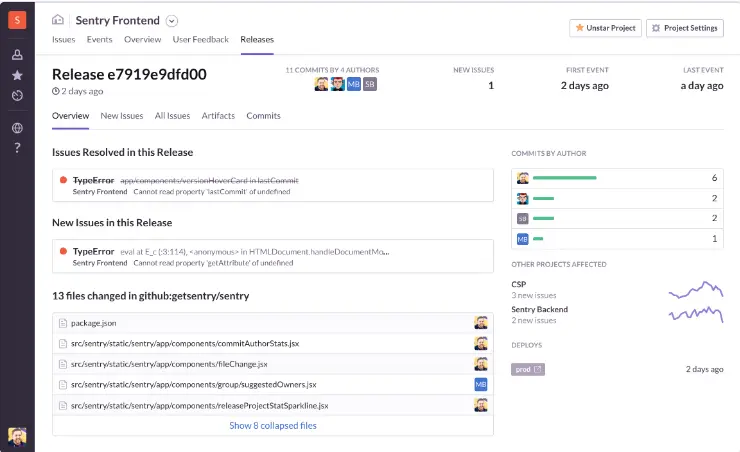Viewport: 740px width, 452px height.
Task: Click the first author avatar under commits header
Action: (x=321, y=84)
